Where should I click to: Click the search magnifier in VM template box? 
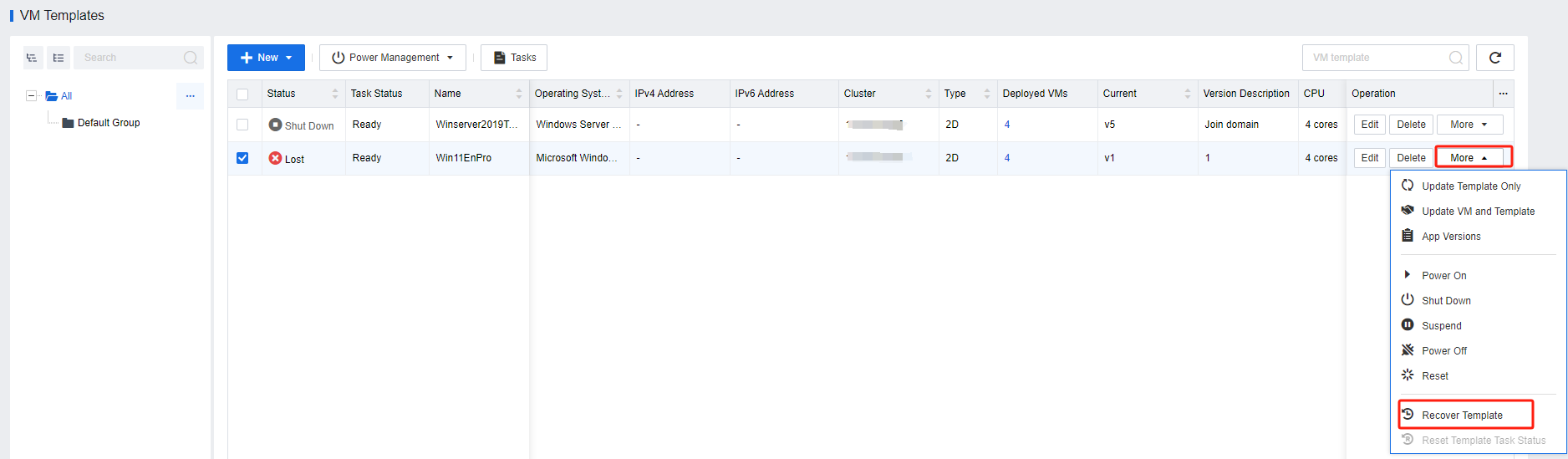[x=1455, y=58]
